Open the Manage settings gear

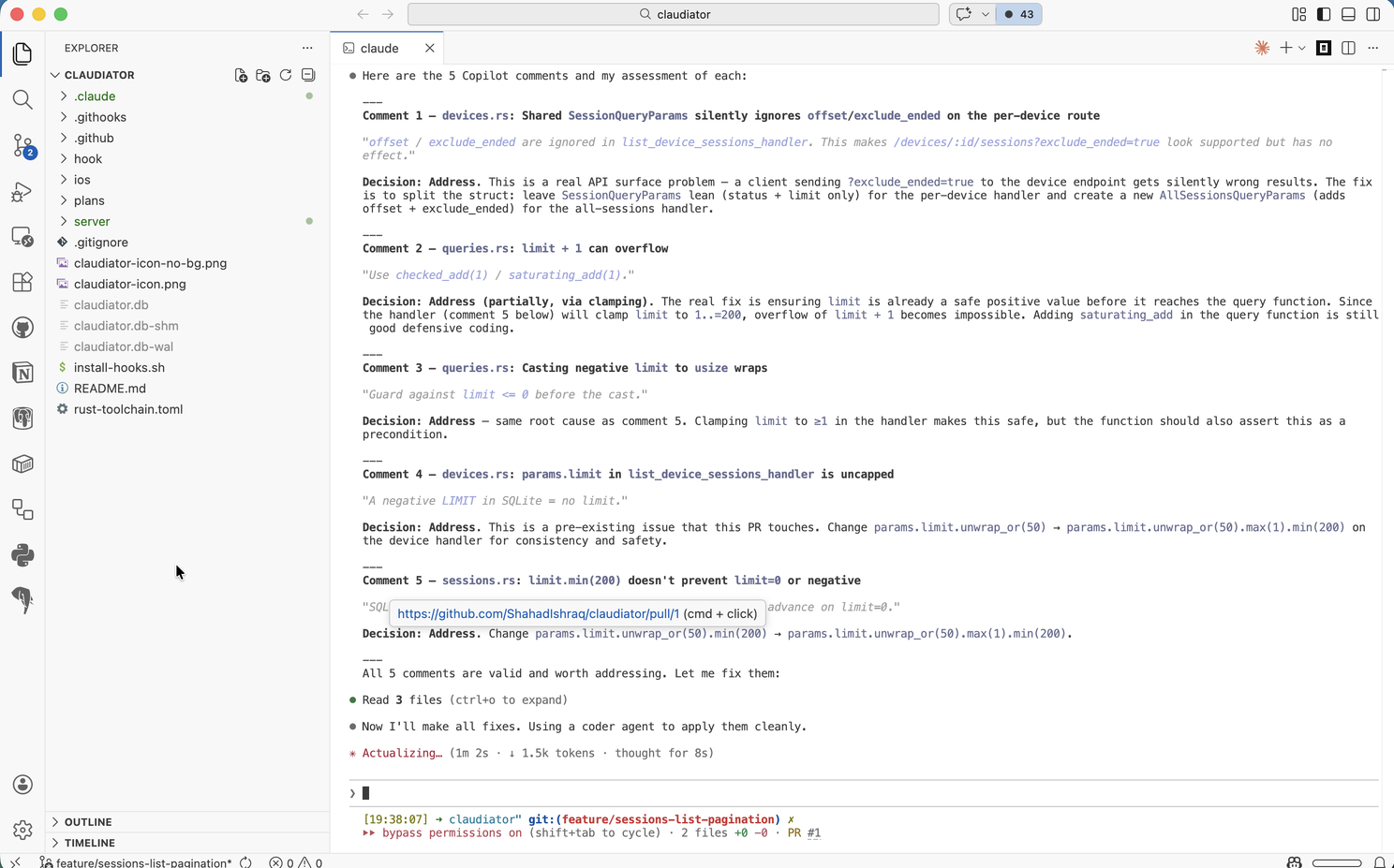[22, 830]
